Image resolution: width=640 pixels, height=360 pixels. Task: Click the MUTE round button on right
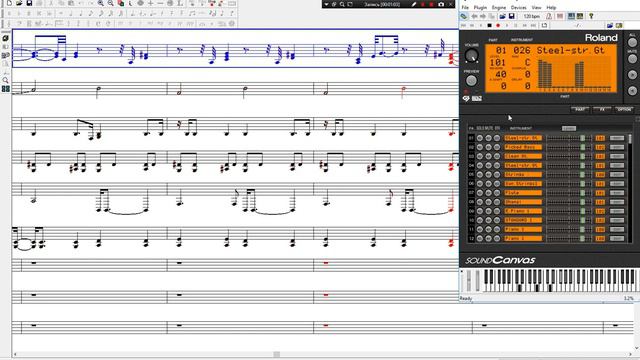point(632,59)
